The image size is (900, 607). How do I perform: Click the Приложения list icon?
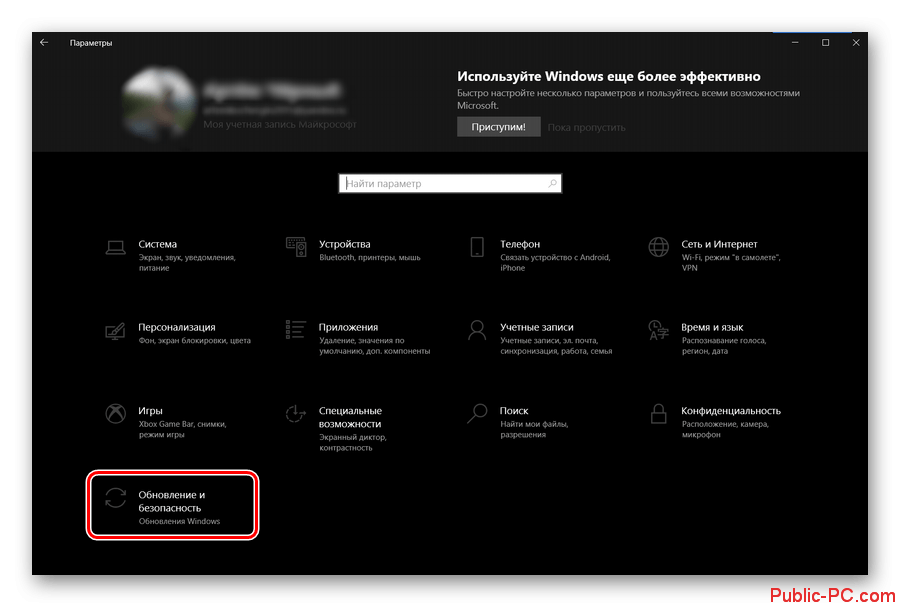coord(296,330)
